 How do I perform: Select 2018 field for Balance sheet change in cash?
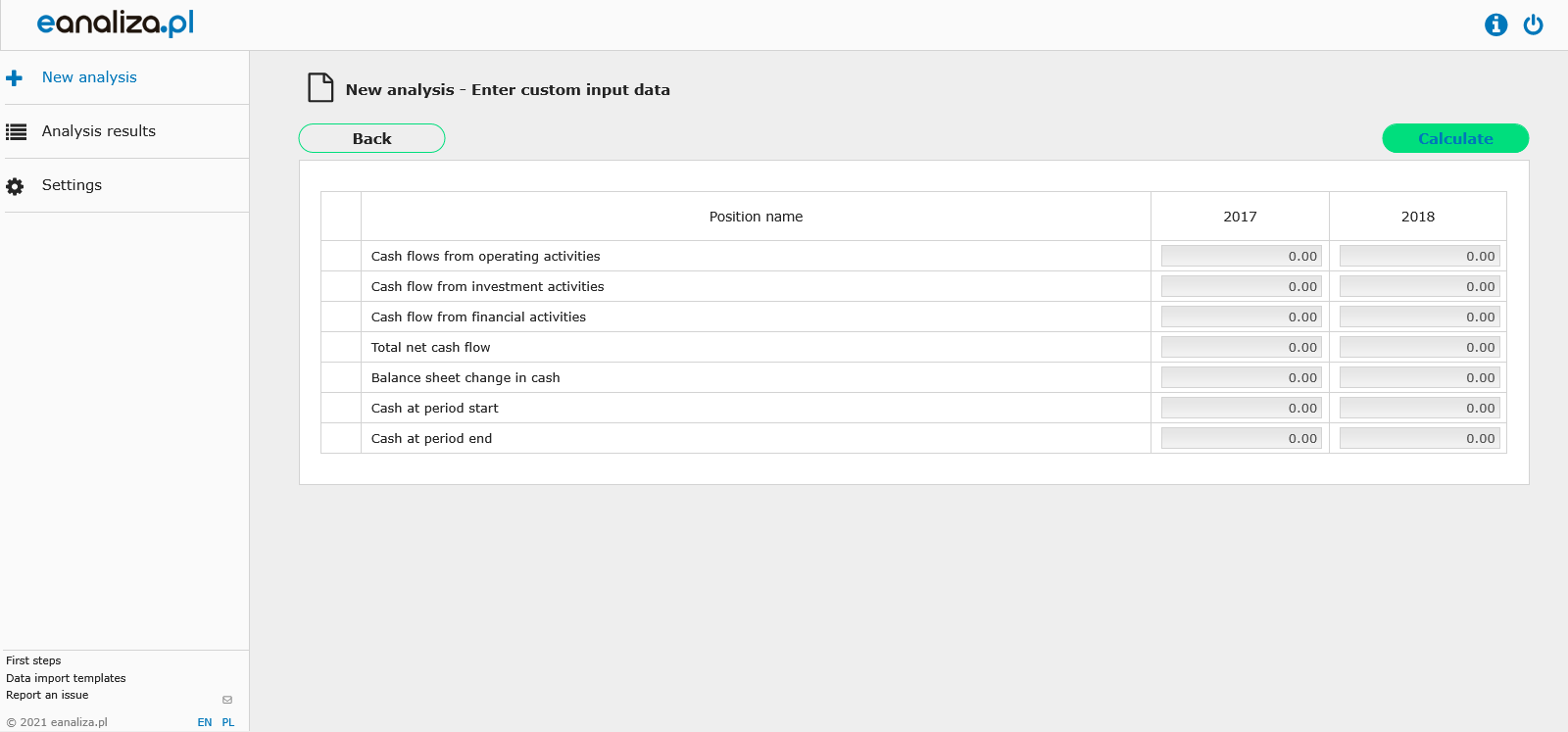(1420, 377)
